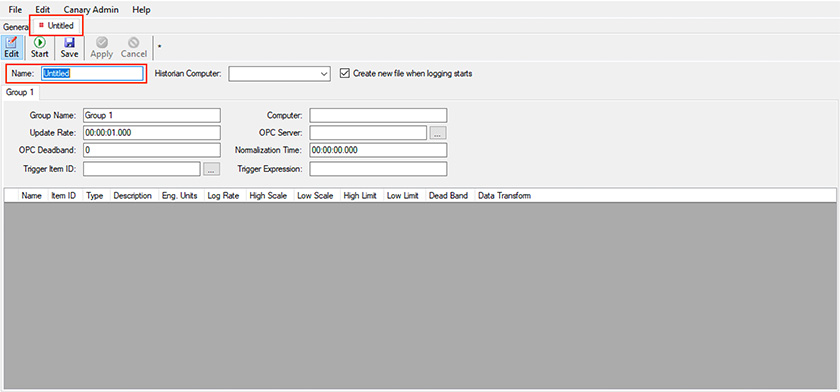The image size is (840, 392).
Task: Select the Group 1 tab
Action: tap(20, 92)
